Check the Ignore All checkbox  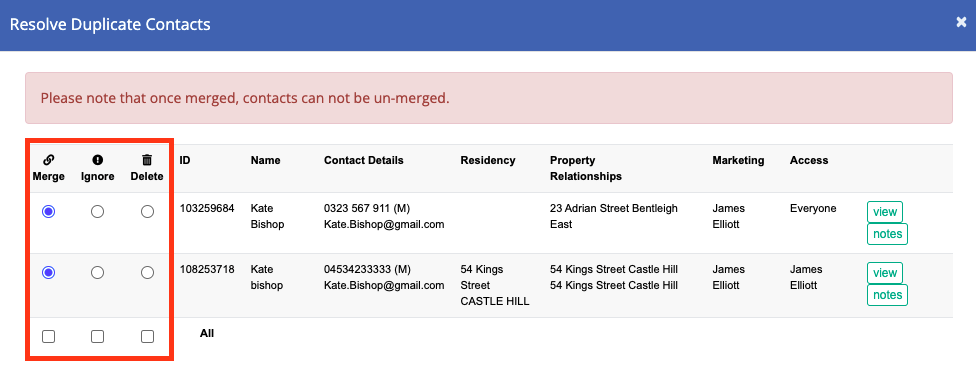pos(97,337)
